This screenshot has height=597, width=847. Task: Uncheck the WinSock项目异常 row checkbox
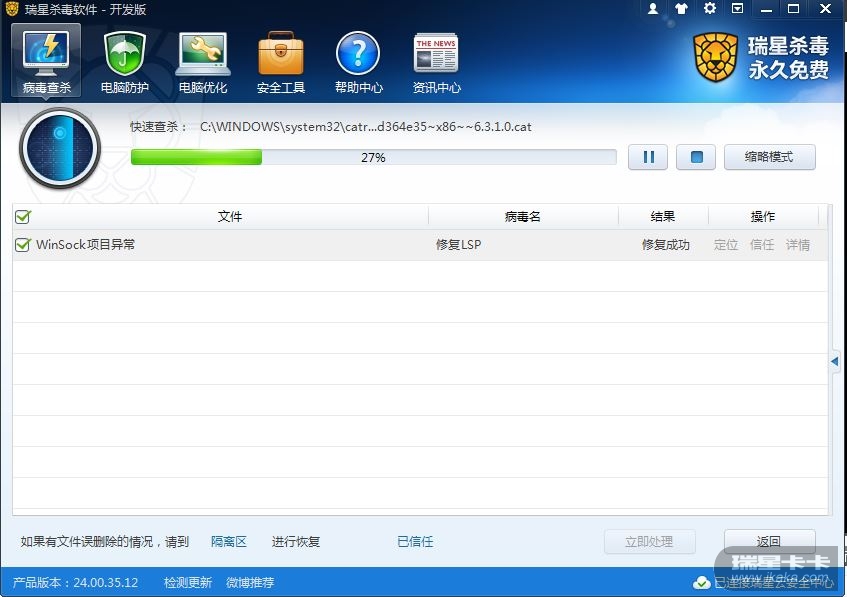[x=23, y=245]
